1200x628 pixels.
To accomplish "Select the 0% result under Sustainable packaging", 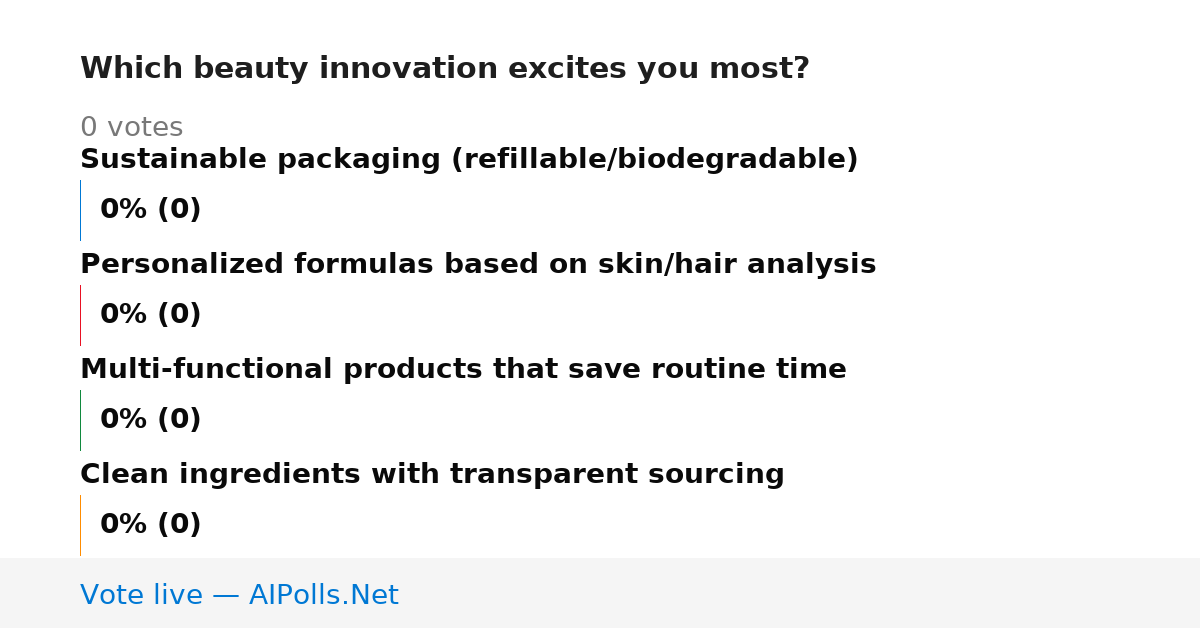I will click(x=151, y=210).
